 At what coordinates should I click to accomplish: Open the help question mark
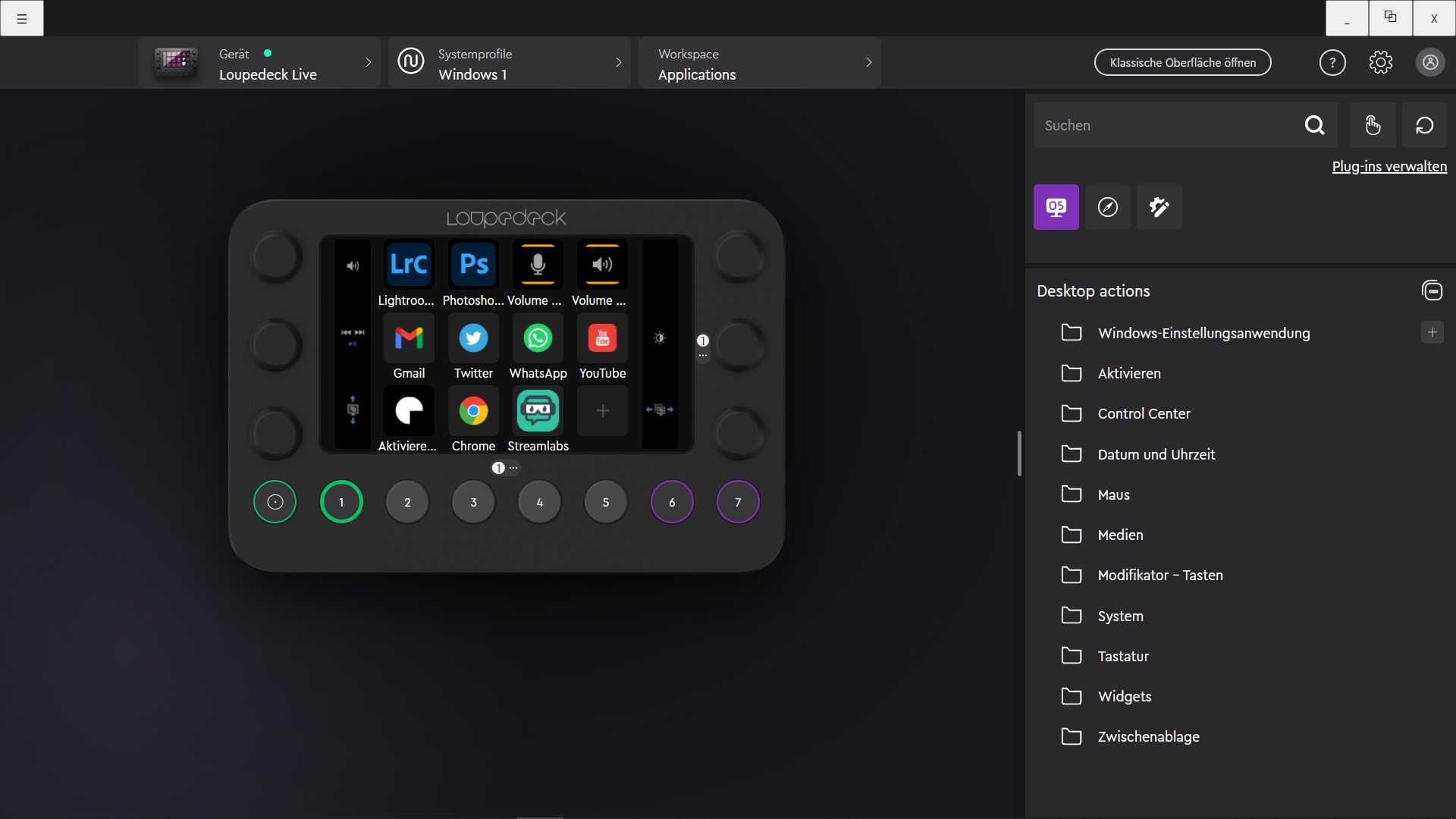[1332, 62]
